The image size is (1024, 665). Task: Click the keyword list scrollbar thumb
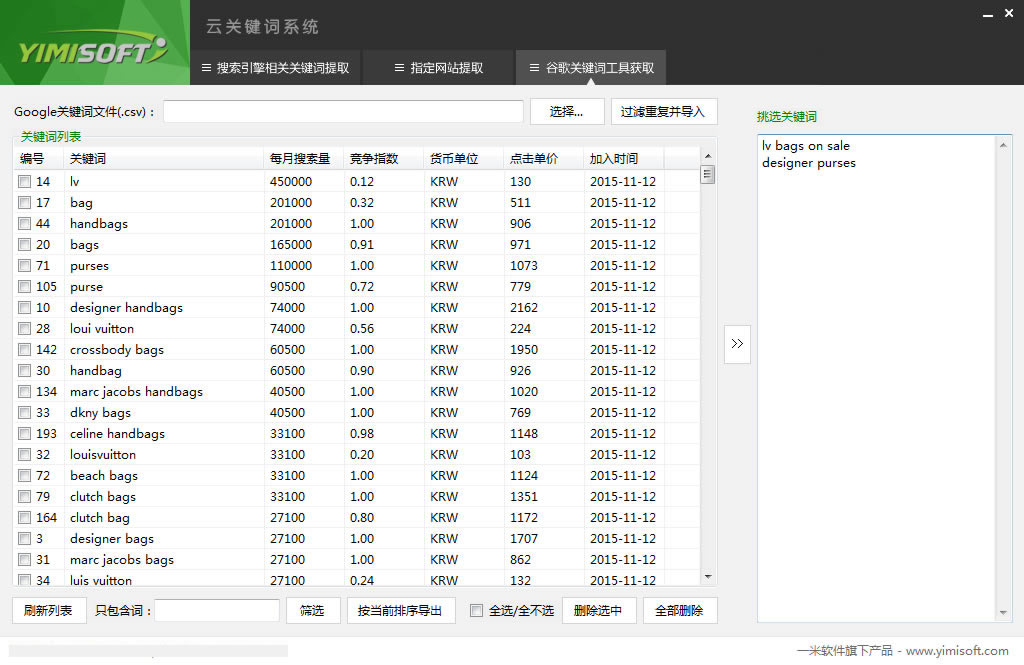[708, 174]
